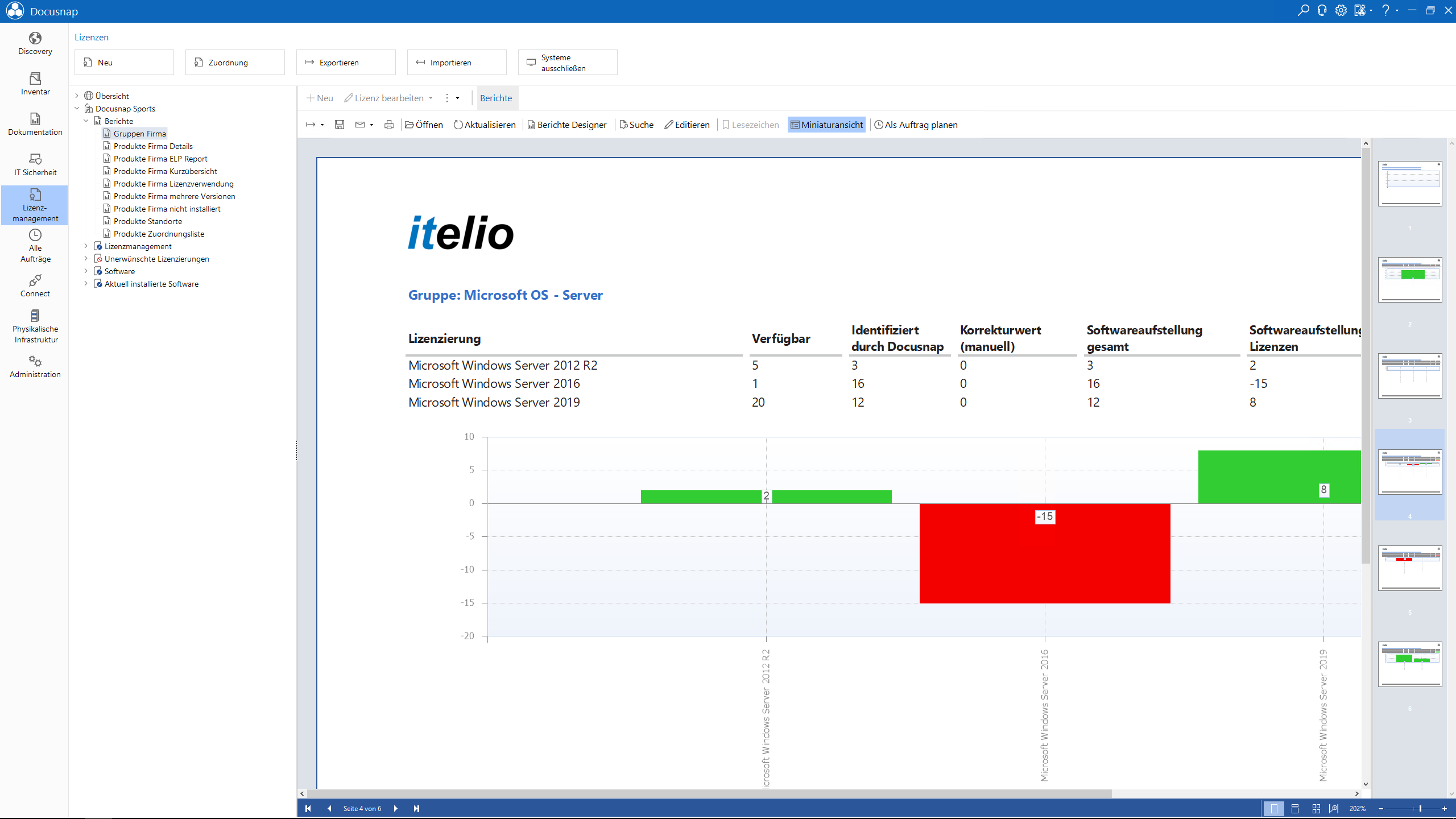Expand the Software tree node
The height and width of the screenshot is (819, 1456).
86,271
